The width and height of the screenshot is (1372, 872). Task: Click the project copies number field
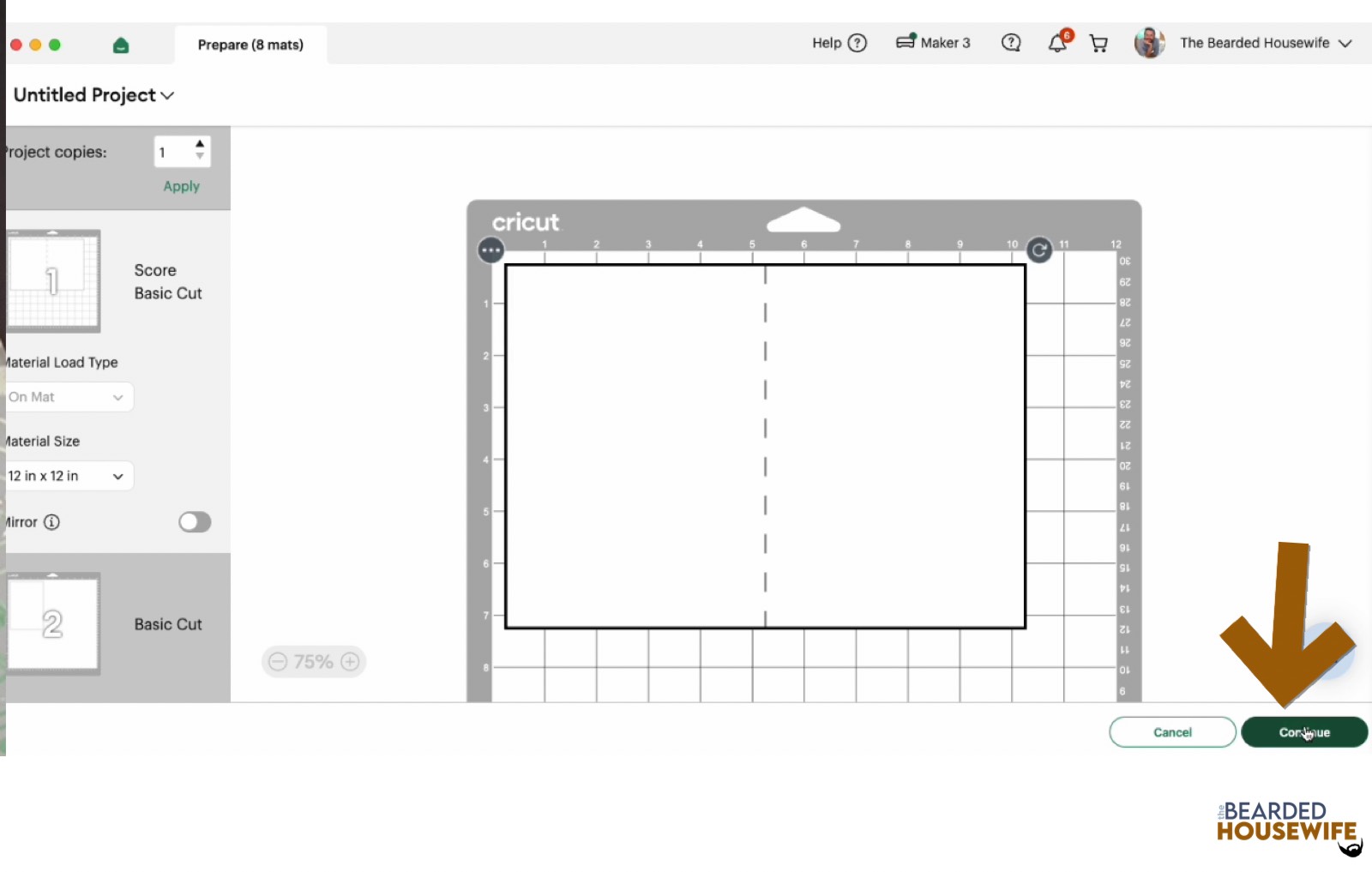174,152
